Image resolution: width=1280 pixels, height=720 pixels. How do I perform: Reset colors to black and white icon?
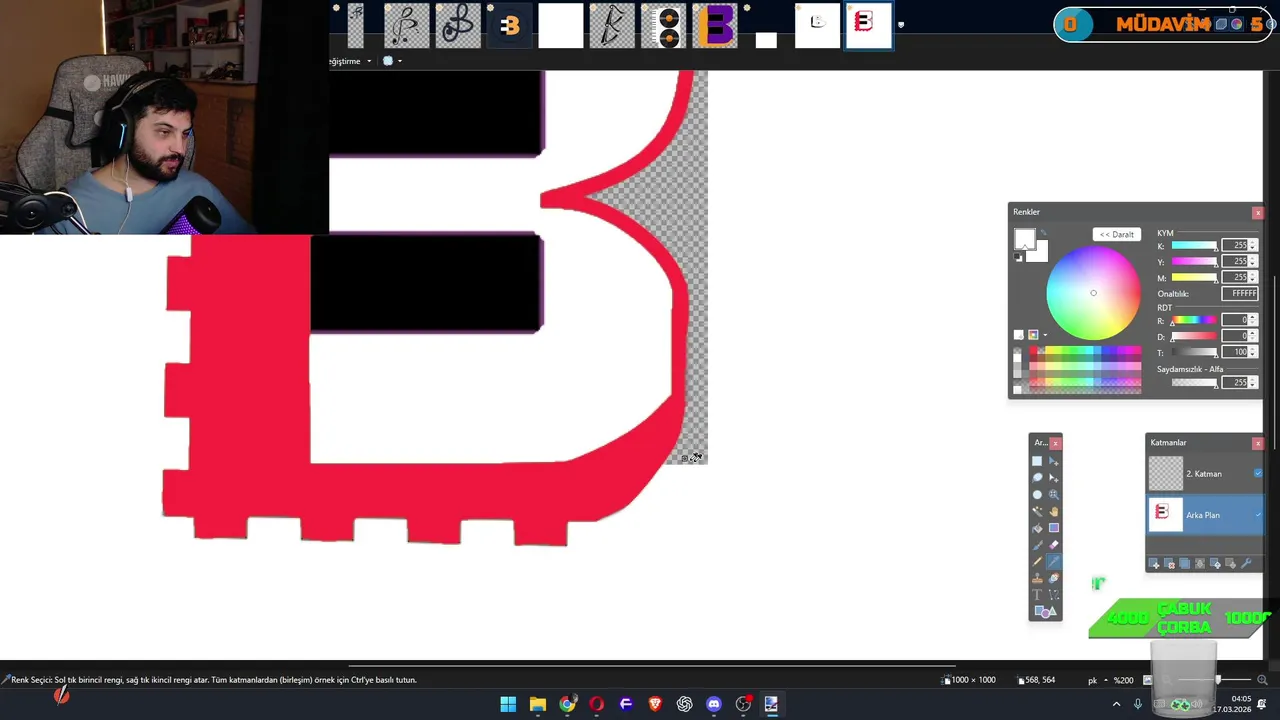(x=1018, y=257)
